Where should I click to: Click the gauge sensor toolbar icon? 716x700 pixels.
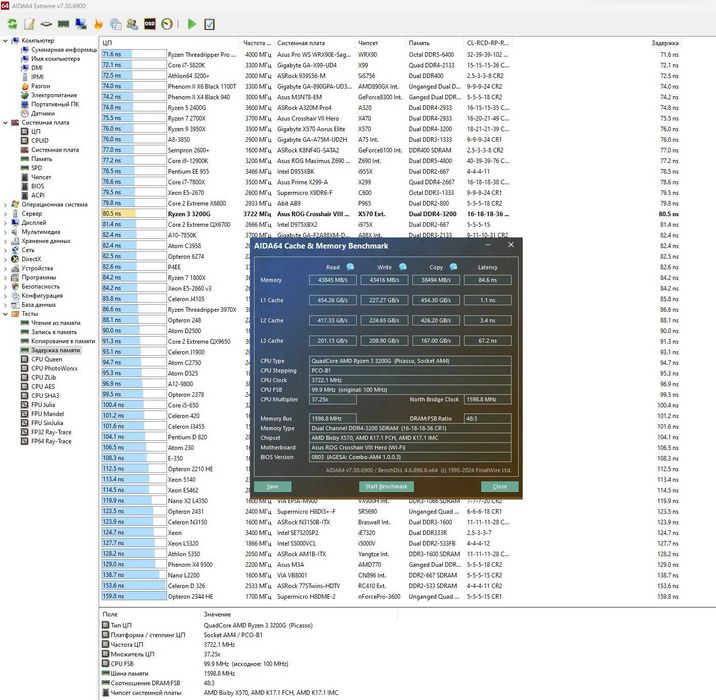coord(167,24)
